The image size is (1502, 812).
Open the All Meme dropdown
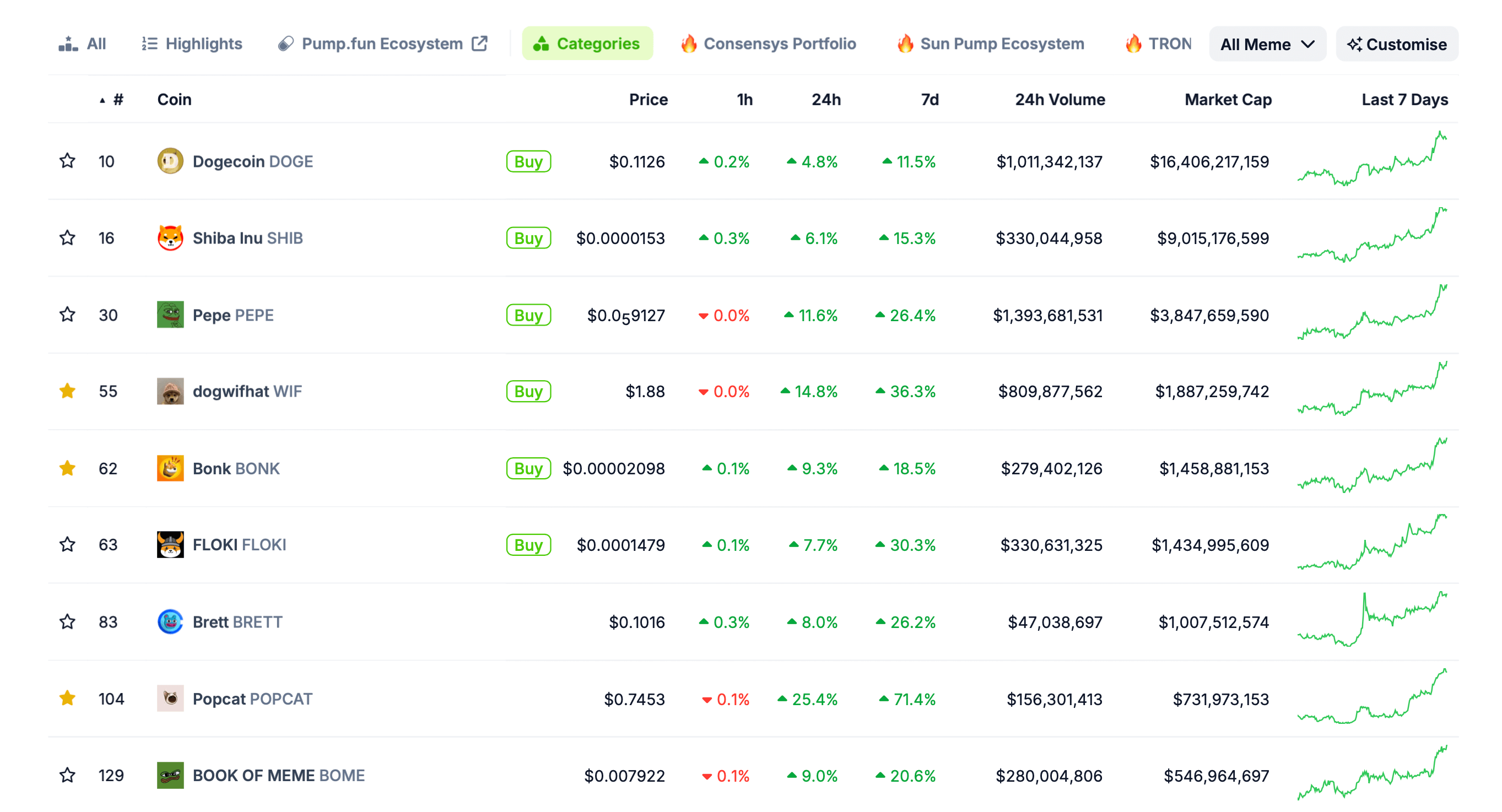point(1267,44)
